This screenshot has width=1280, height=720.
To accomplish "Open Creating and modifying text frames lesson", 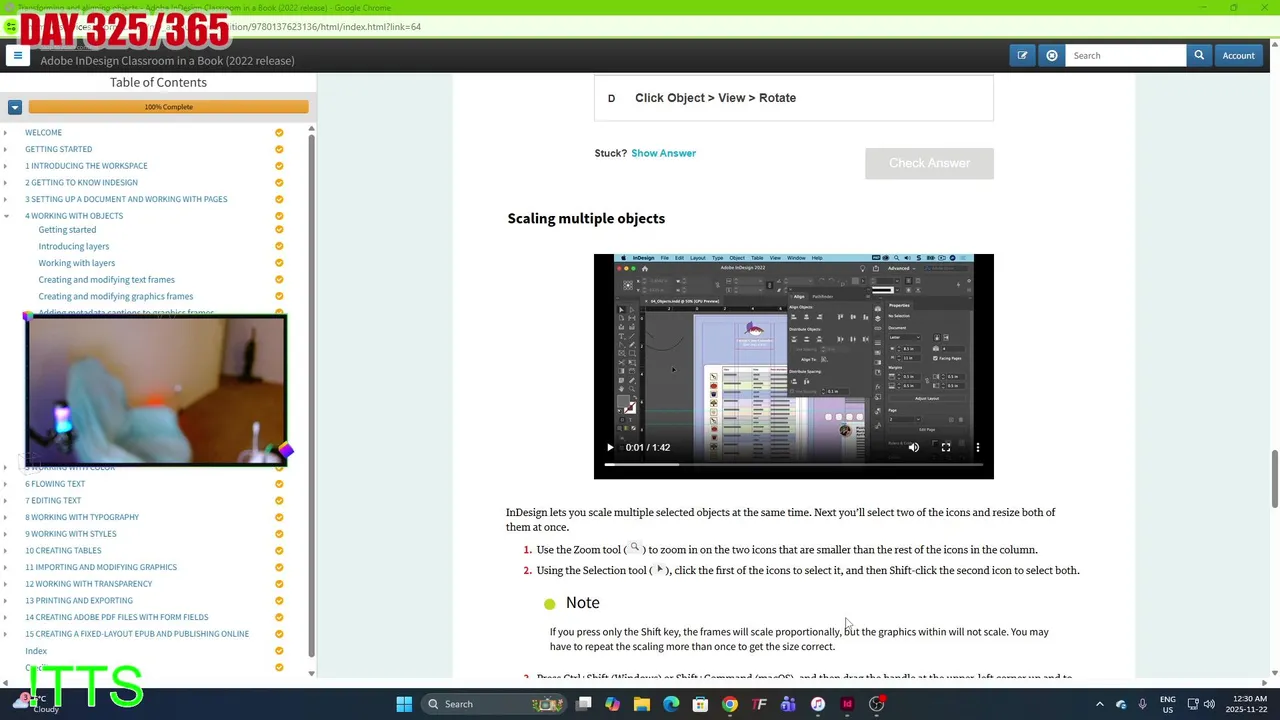I will 106,280.
